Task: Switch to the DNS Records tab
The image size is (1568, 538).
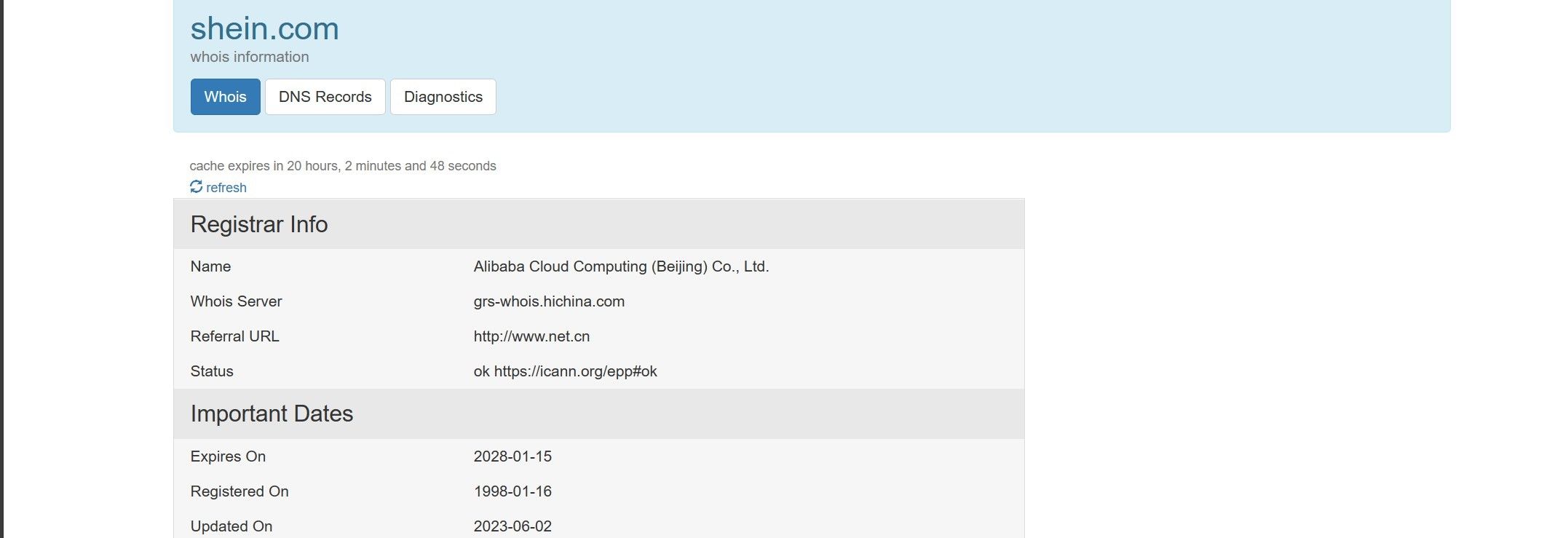Action: coord(325,97)
